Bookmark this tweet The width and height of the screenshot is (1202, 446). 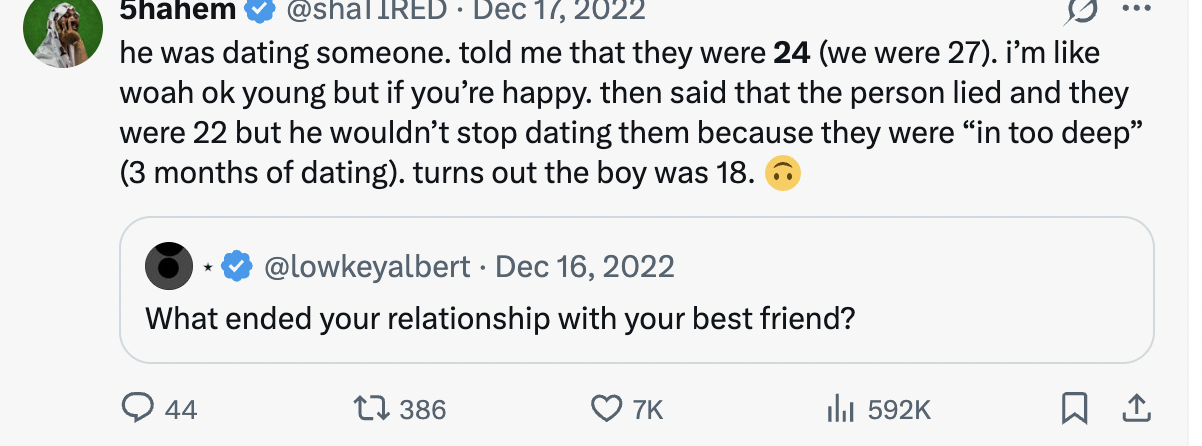1074,408
